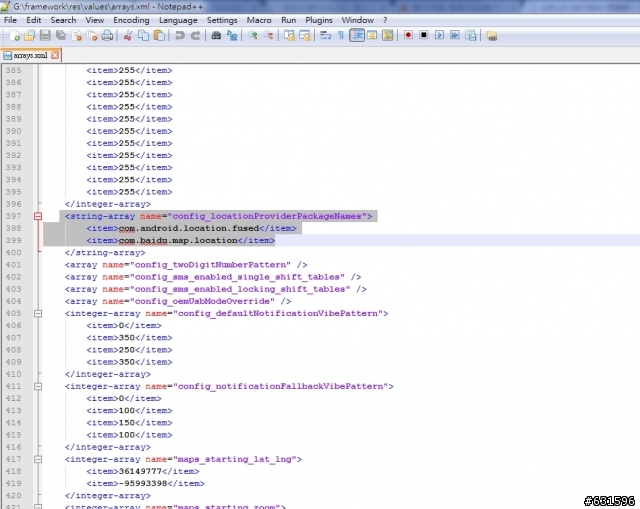Screen dimensions: 640x509
Task: Zoom in using the magnifier plus icon
Action: (x=253, y=36)
